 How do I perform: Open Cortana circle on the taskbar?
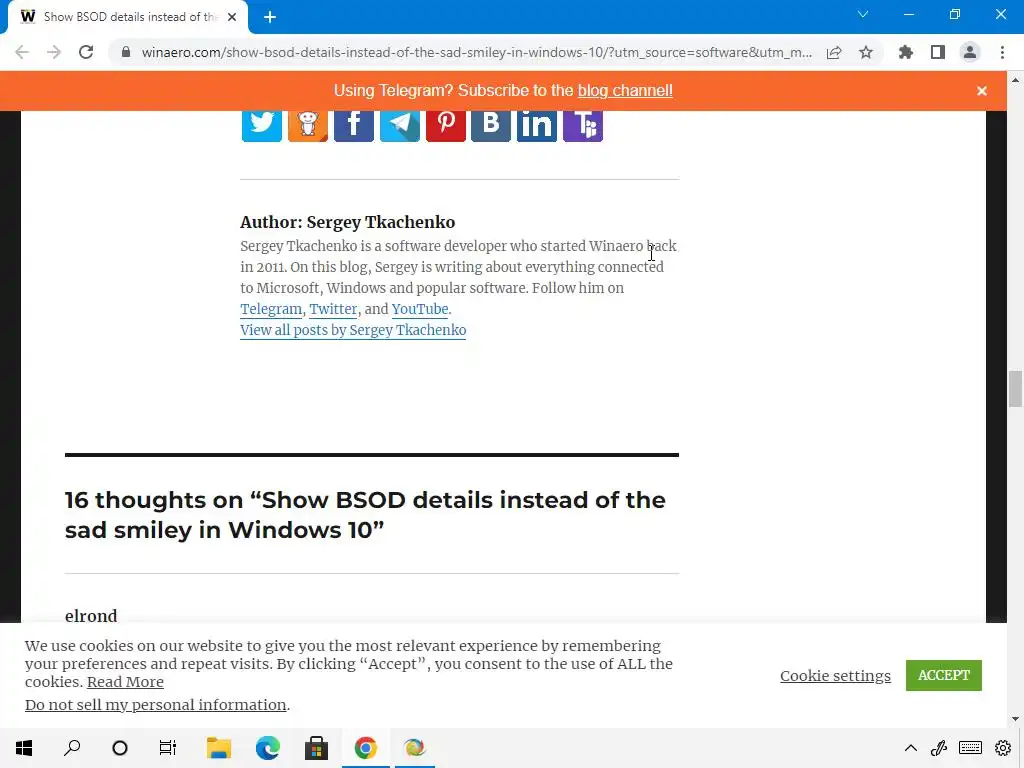(x=120, y=748)
